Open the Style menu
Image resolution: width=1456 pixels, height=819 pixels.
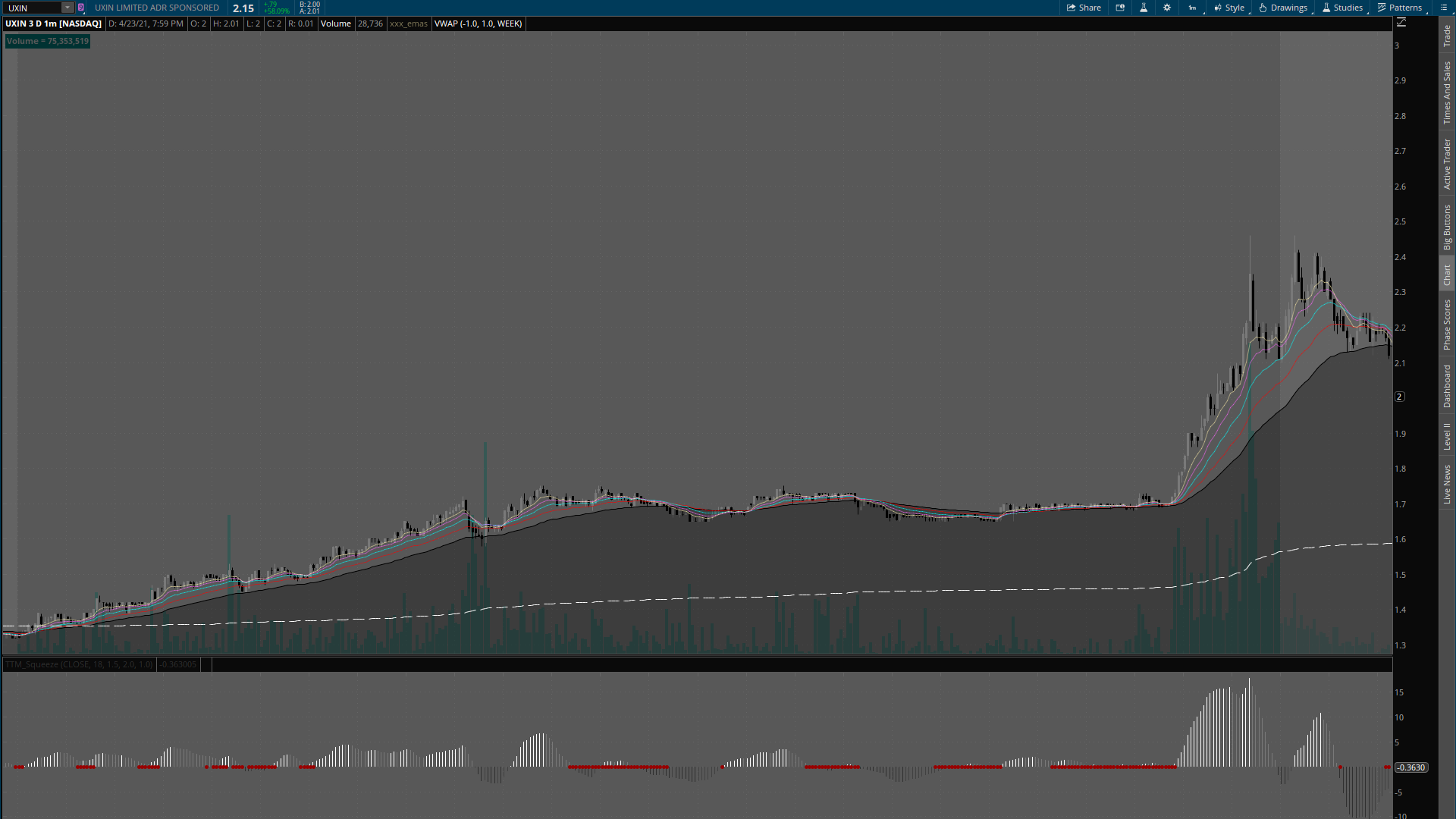1229,8
